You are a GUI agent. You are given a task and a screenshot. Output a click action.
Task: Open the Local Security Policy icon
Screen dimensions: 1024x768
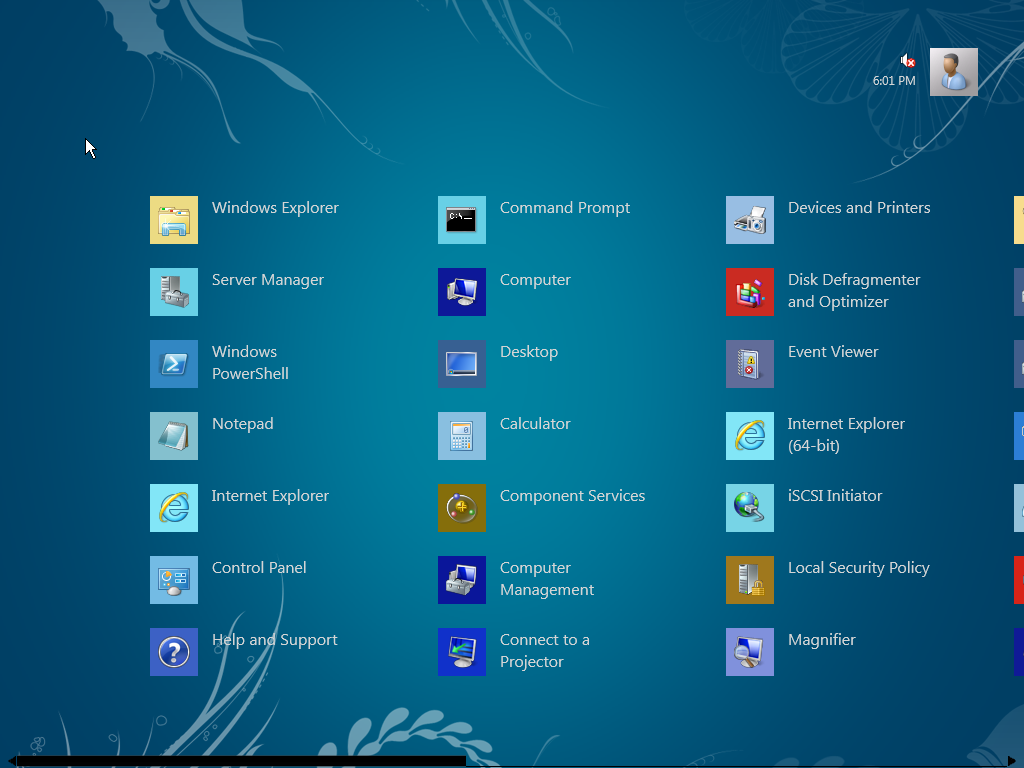(750, 580)
